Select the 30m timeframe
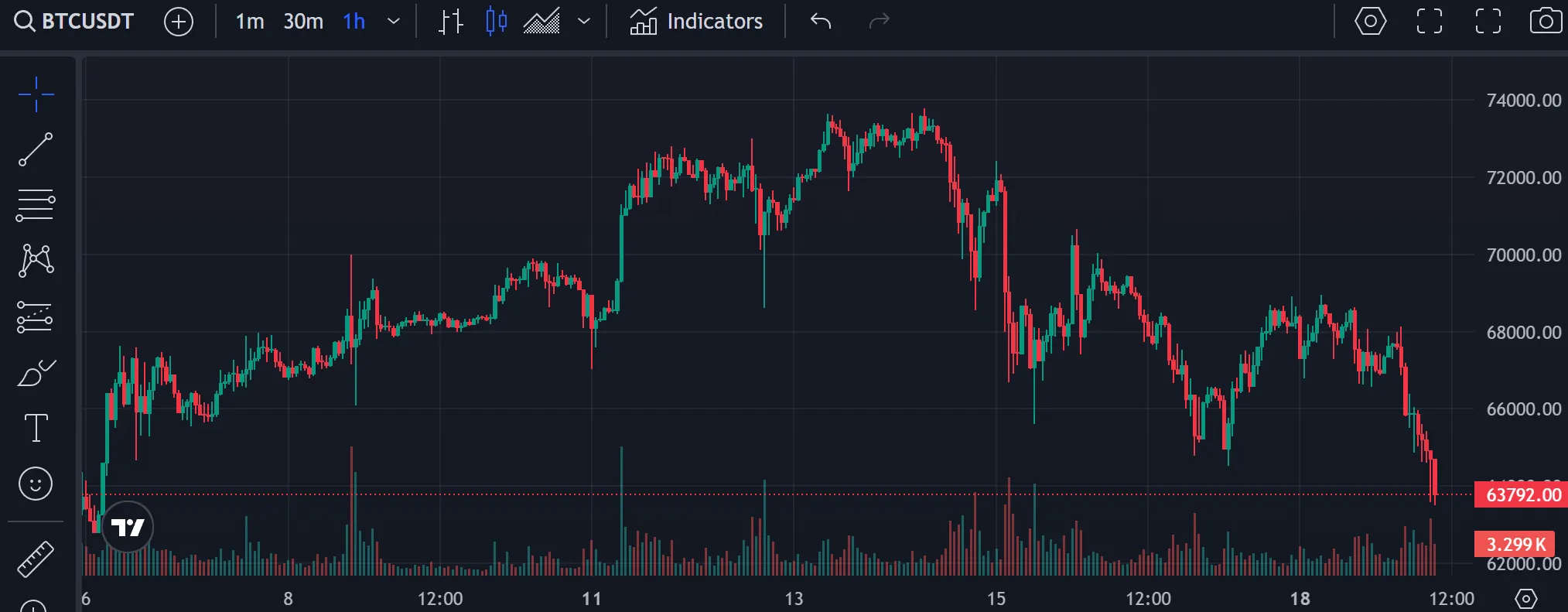The height and width of the screenshot is (612, 1568). click(x=303, y=22)
